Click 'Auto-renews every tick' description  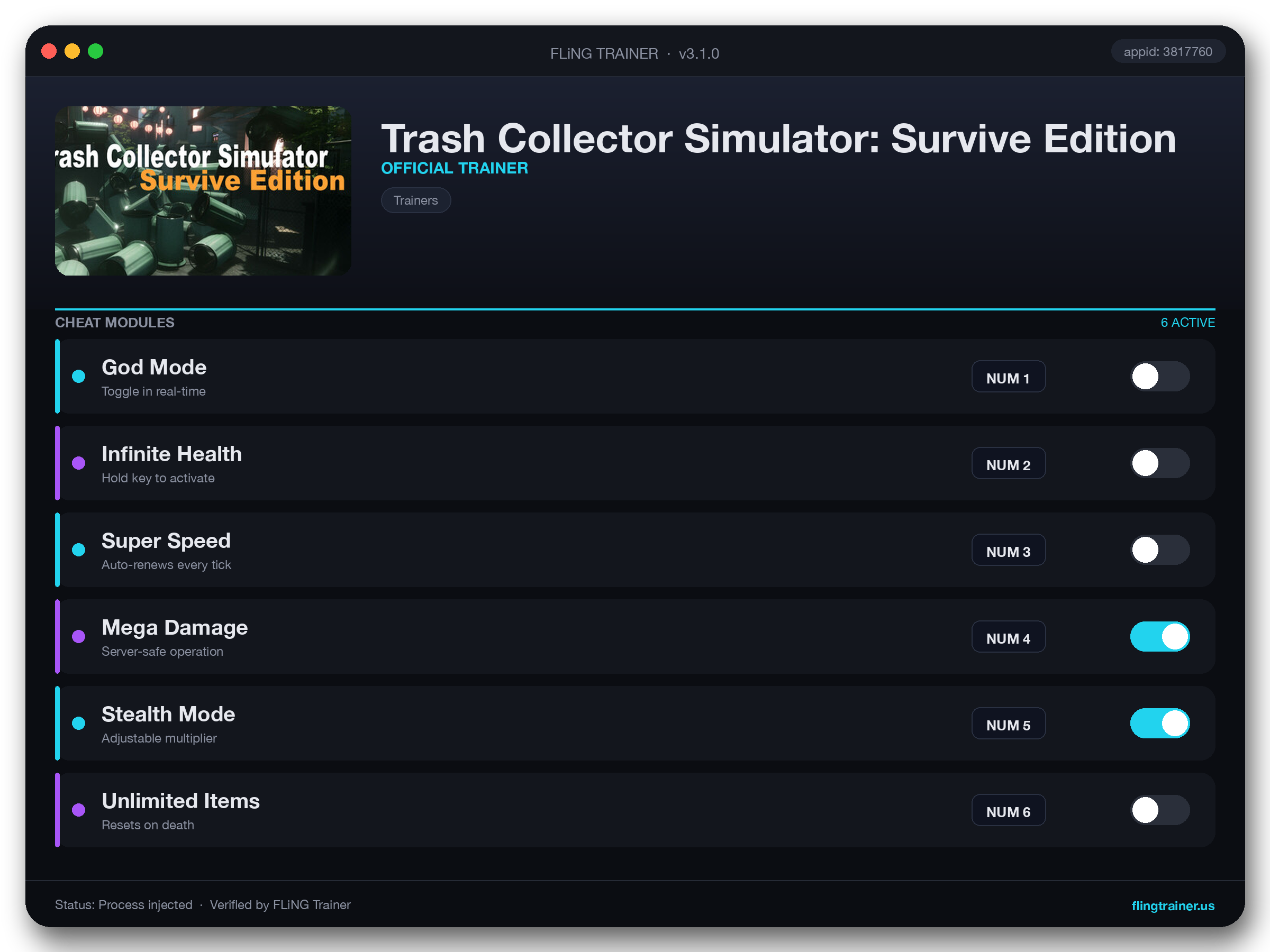tap(166, 565)
